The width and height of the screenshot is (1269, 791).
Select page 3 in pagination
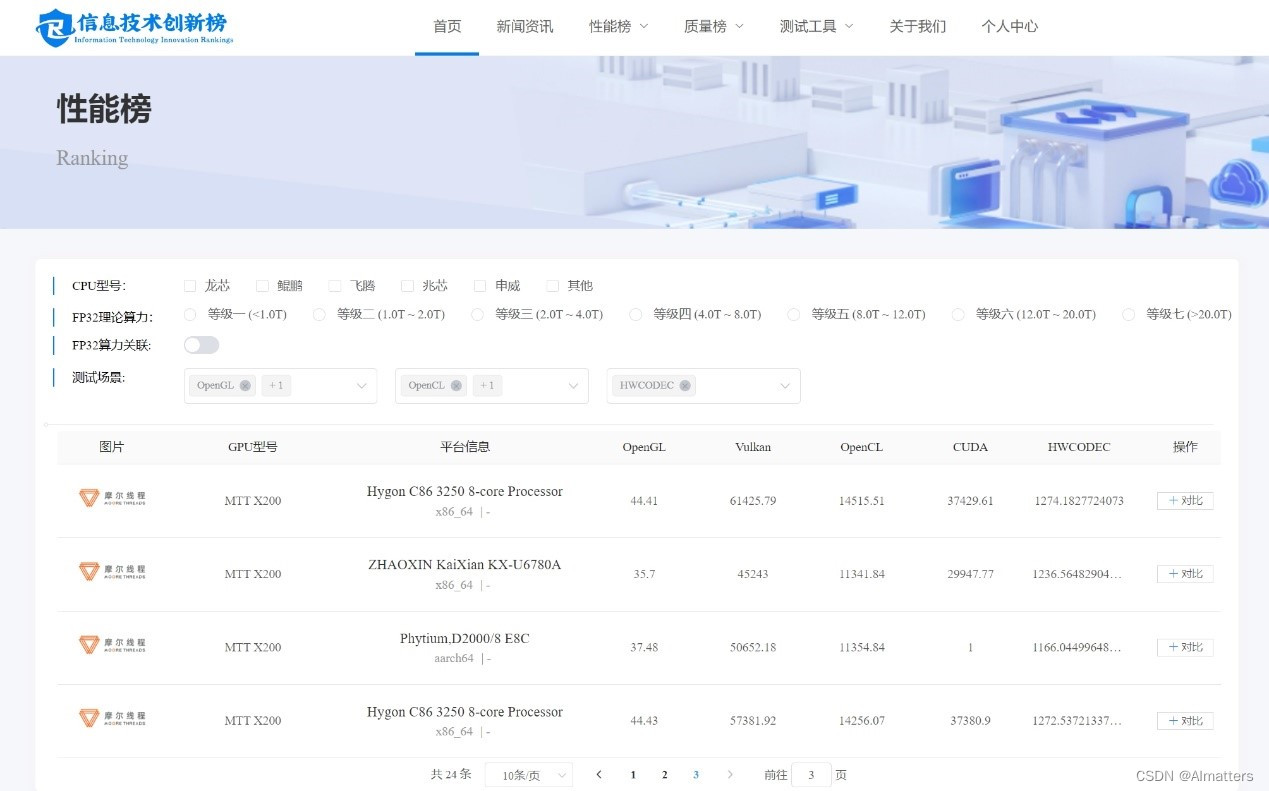coord(696,775)
